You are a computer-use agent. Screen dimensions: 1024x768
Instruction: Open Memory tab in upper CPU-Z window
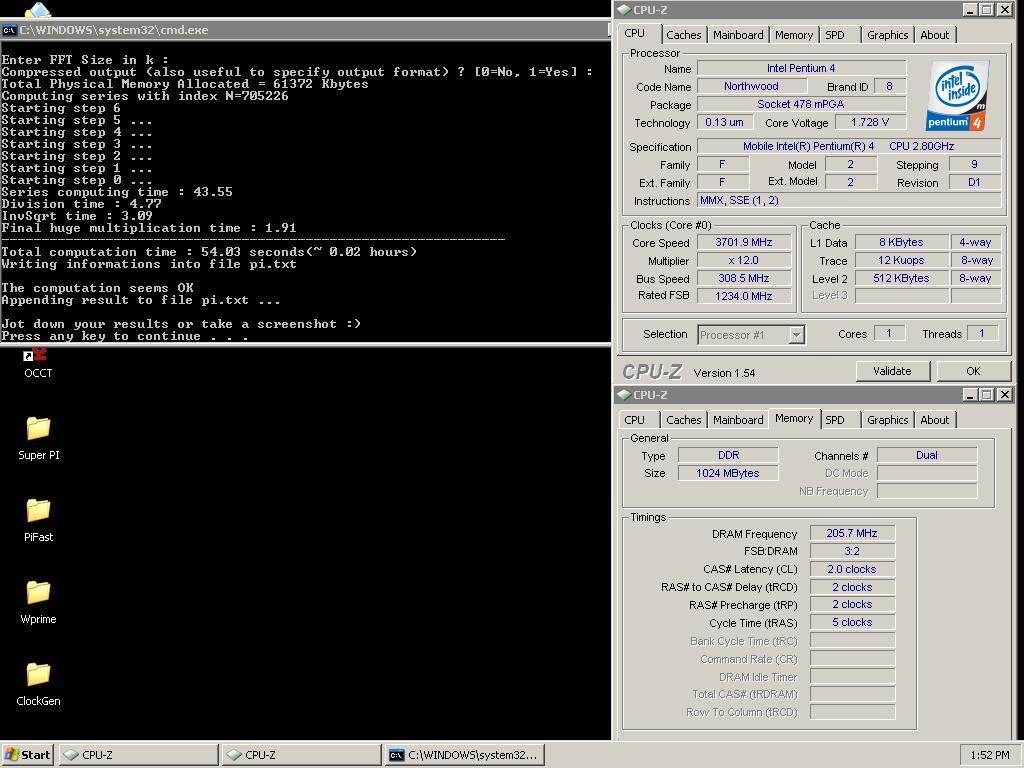(x=794, y=35)
